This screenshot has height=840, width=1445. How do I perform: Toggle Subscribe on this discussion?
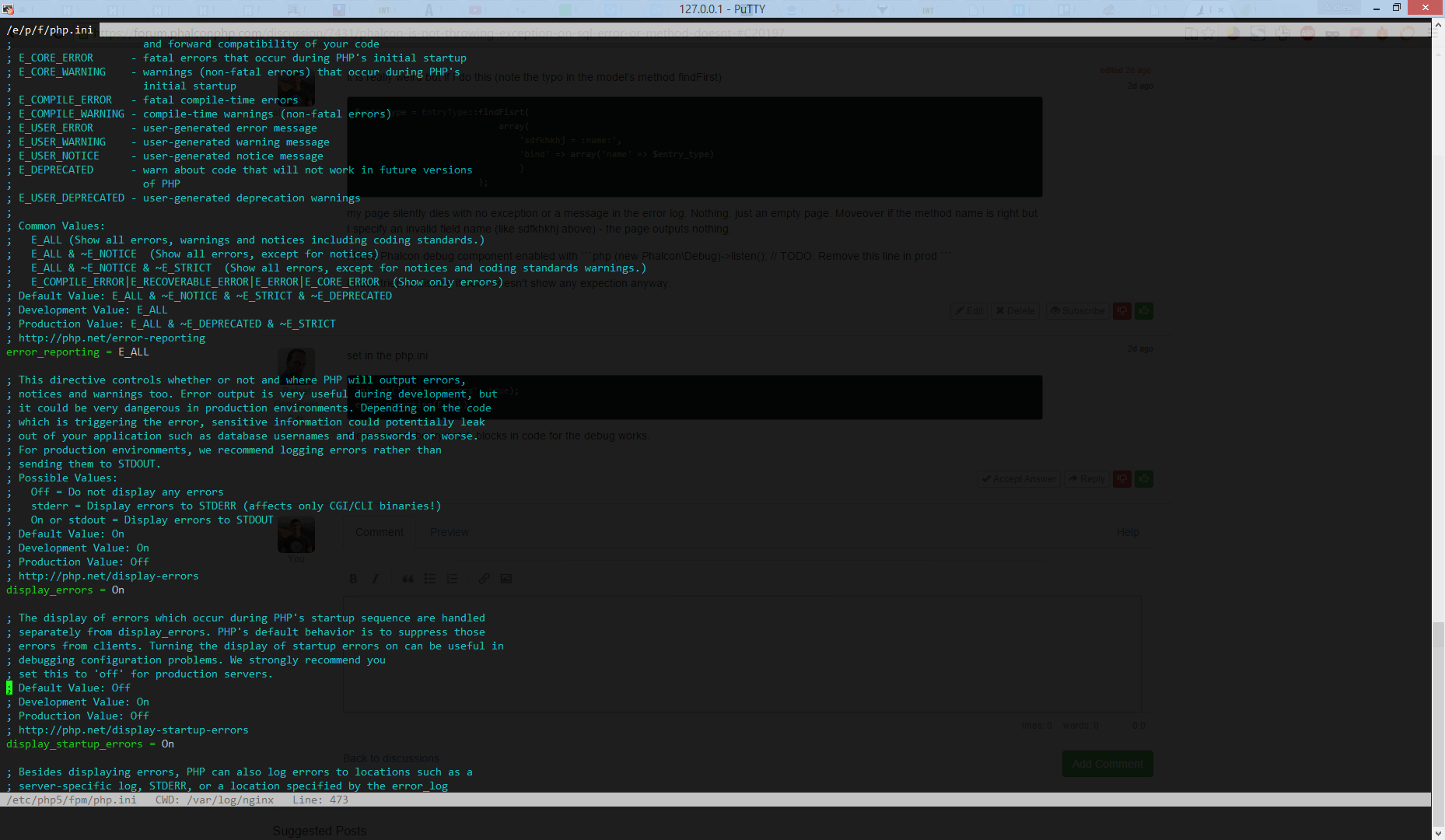1077,311
